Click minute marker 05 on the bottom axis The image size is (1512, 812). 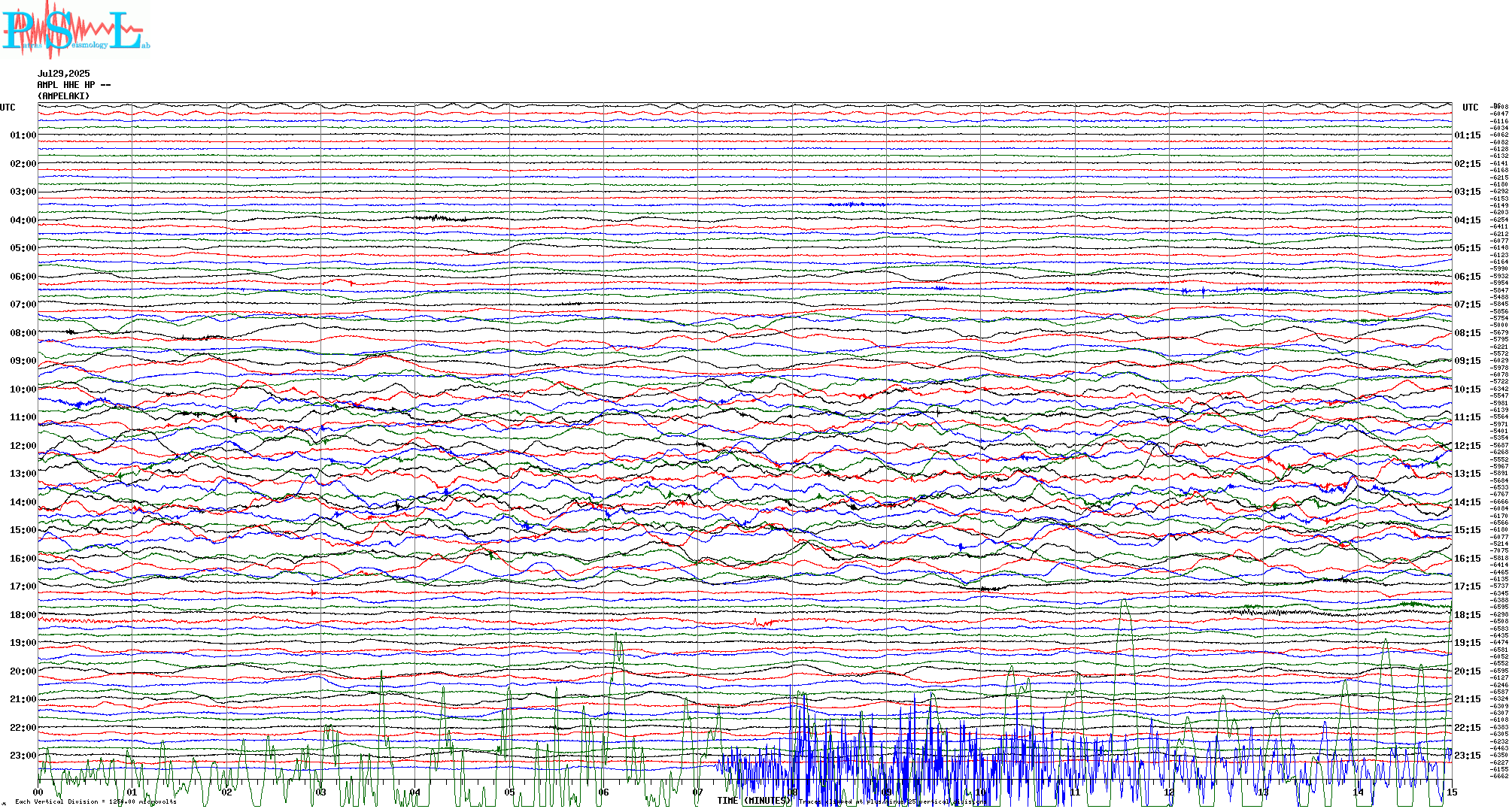[x=509, y=792]
